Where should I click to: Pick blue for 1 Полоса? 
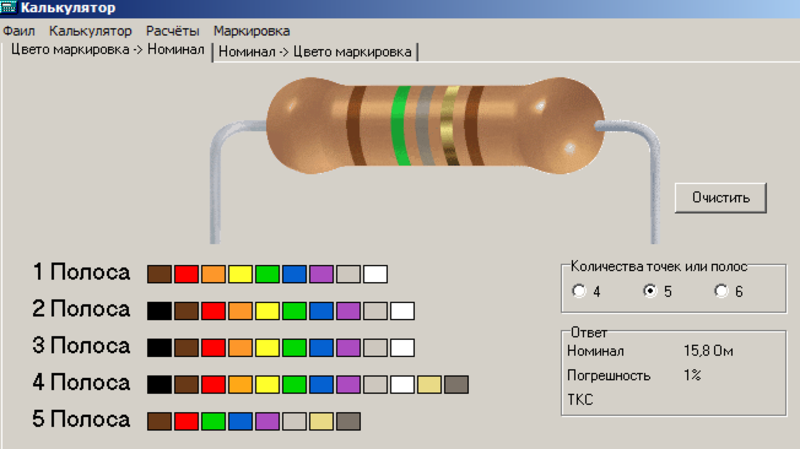pos(294,274)
